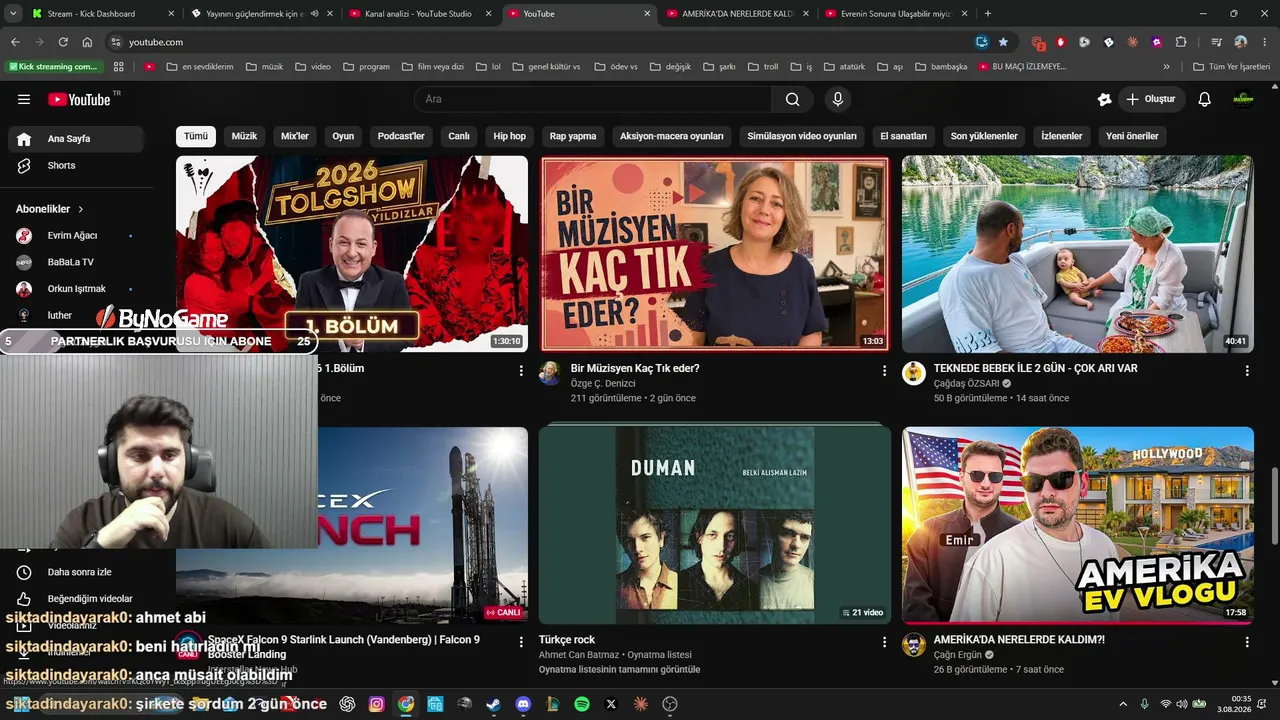Go back to the previous page

point(15,42)
